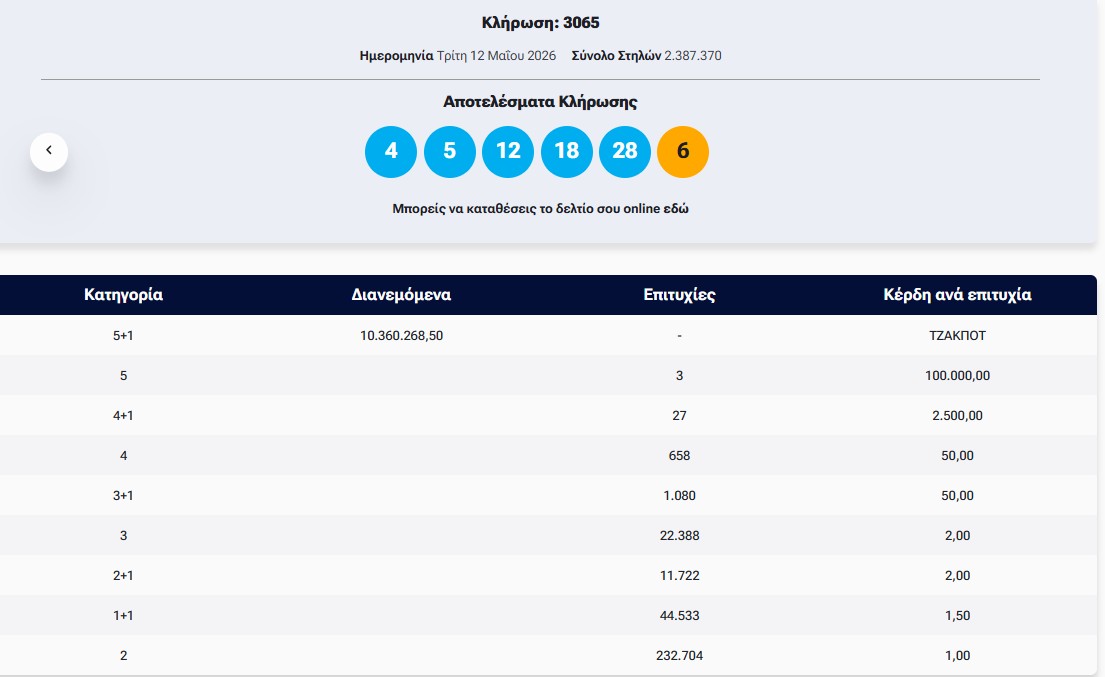Screen dimensions: 1105x677
Task: Click the winning number ball 18
Action: pos(567,151)
